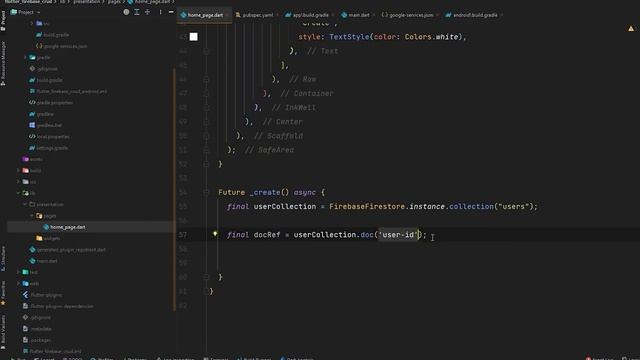Close the pubspec.yaml tab
This screenshot has width=640, height=360.
(278, 15)
